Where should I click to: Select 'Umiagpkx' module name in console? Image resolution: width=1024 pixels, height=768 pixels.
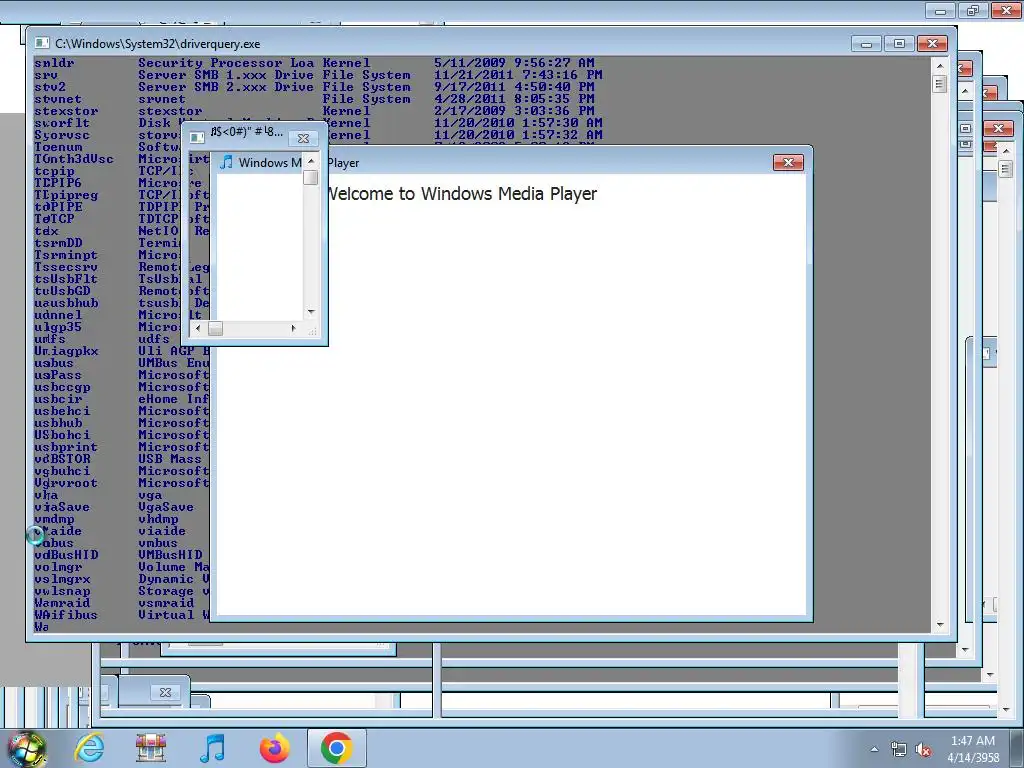[66, 351]
